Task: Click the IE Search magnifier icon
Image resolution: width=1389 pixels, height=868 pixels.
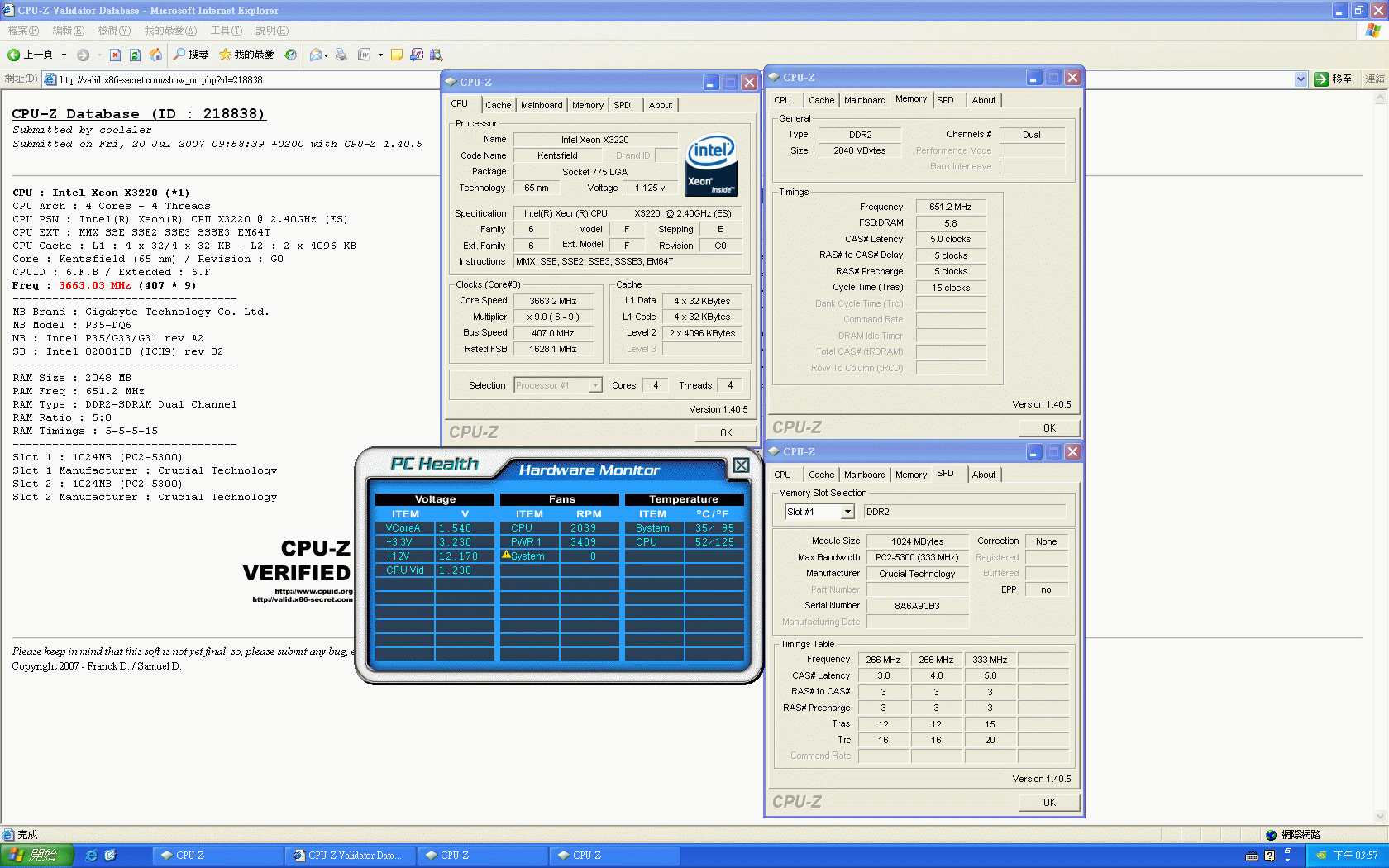Action: pos(179,55)
